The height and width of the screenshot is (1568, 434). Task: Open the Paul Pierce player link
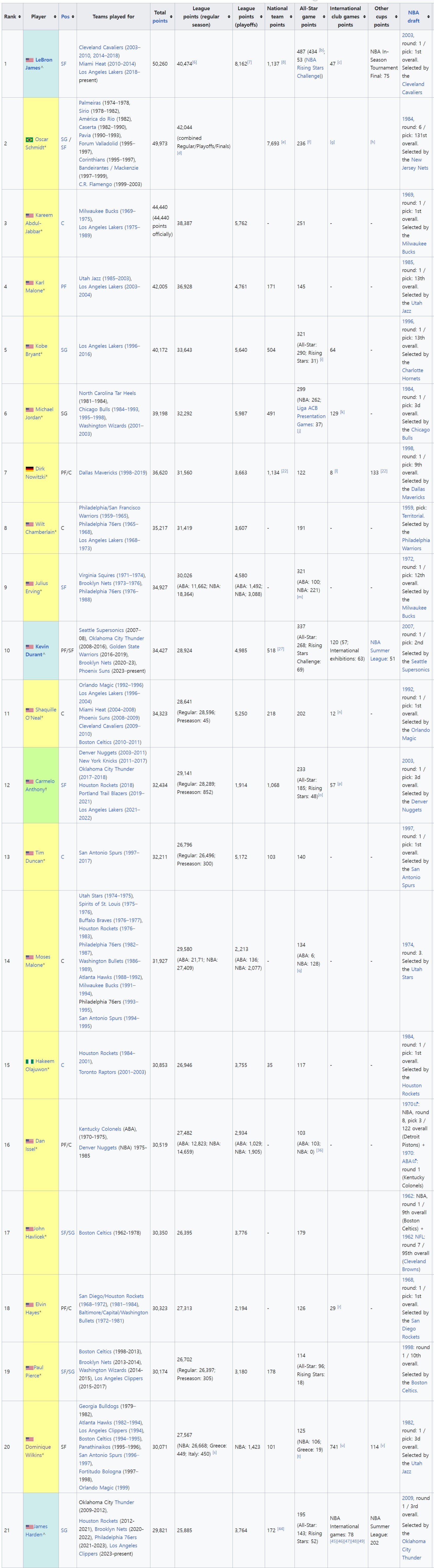click(35, 1371)
